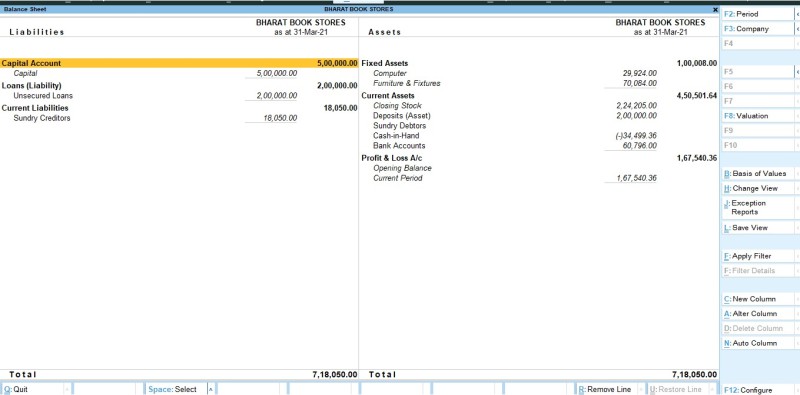
Task: Expand arrow next to F2: Period
Action: 797,14
